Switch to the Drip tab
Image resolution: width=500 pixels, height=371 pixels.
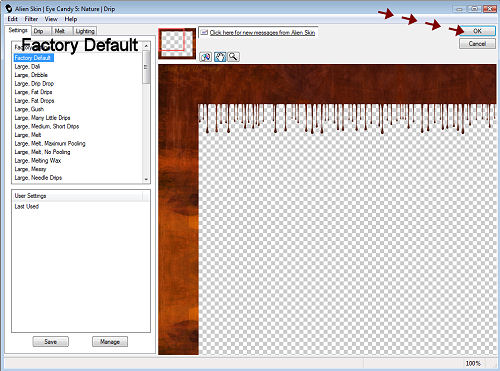(38, 31)
